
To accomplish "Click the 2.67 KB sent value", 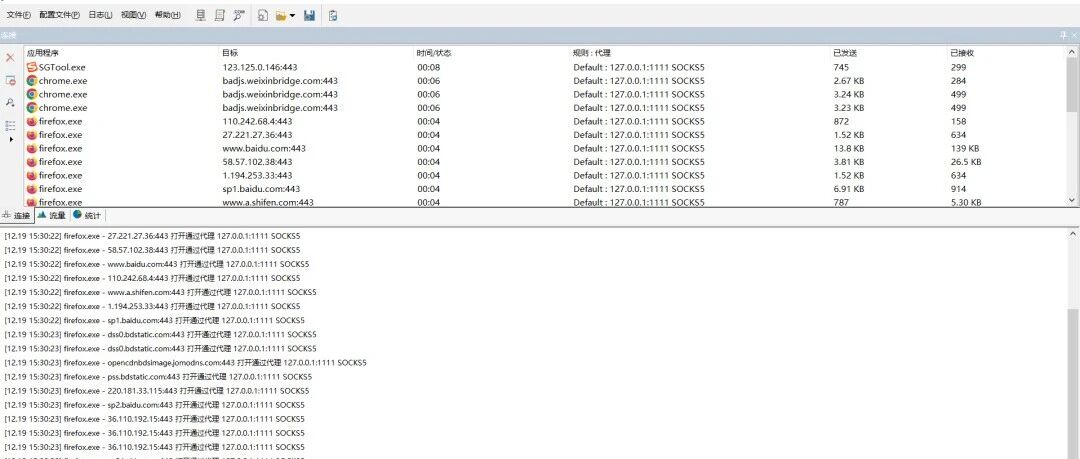I will pos(849,81).
